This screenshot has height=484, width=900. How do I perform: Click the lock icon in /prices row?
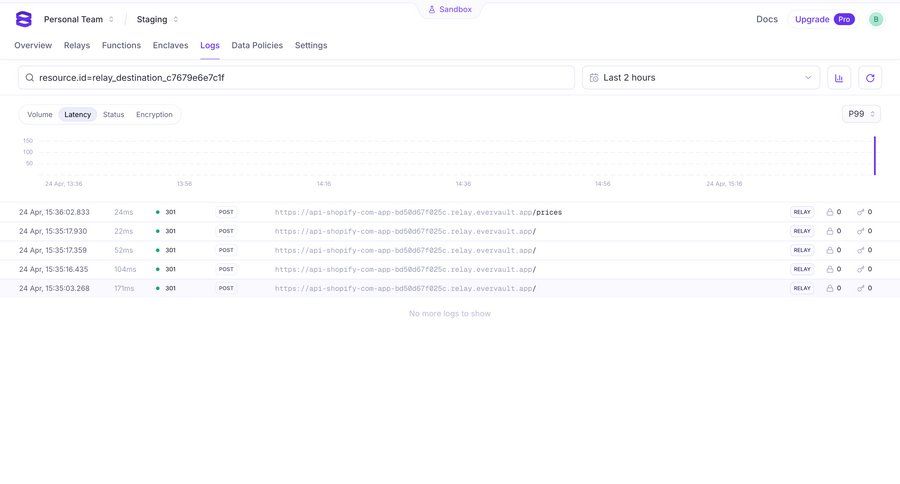tap(829, 212)
